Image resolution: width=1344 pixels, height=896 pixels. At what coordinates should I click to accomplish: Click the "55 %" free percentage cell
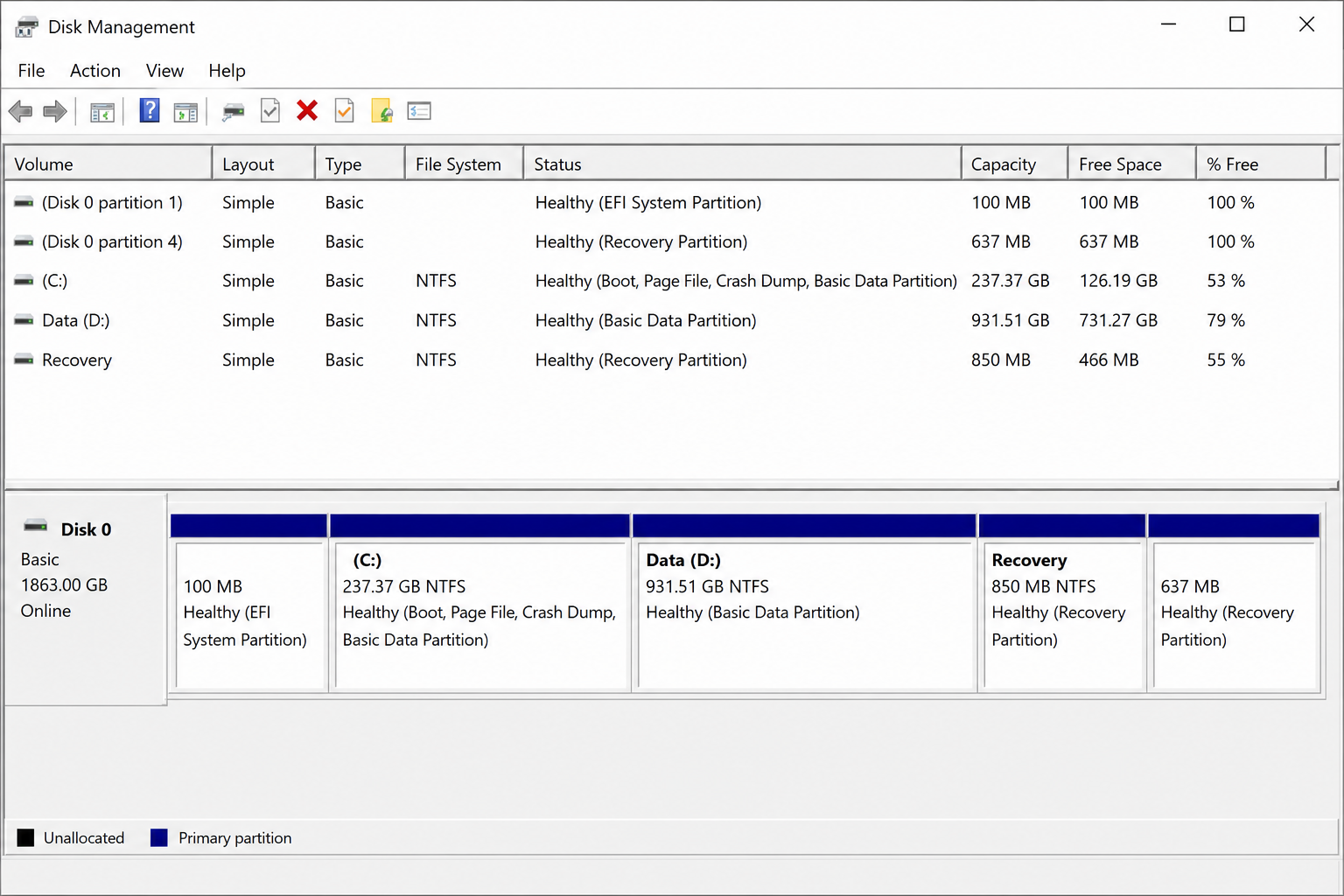coord(1226,360)
